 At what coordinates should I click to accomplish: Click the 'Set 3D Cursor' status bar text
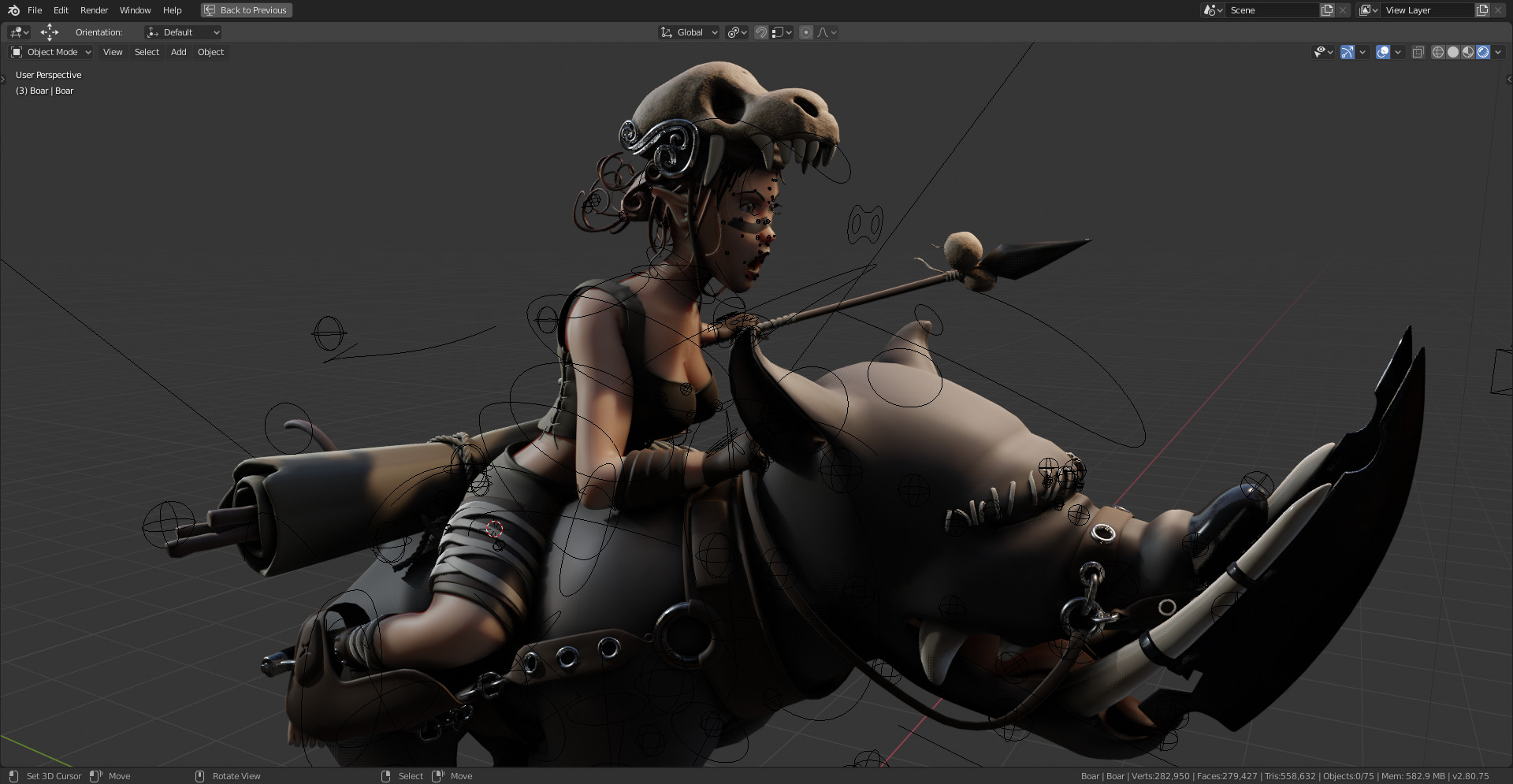pyautogui.click(x=54, y=776)
